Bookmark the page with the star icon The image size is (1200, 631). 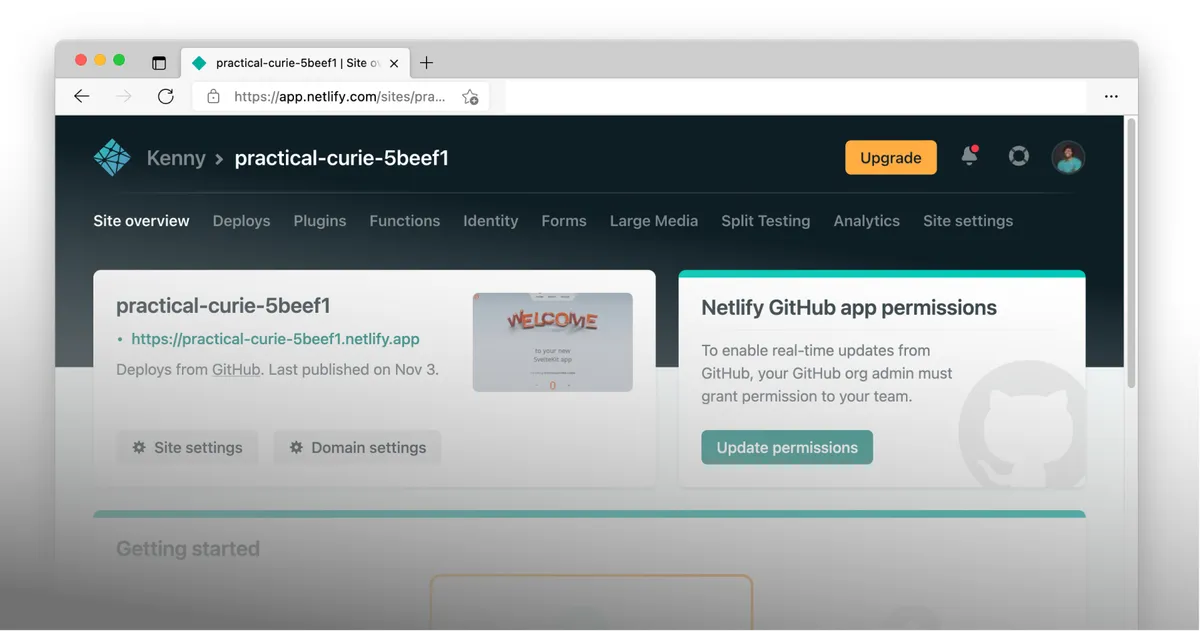(470, 97)
